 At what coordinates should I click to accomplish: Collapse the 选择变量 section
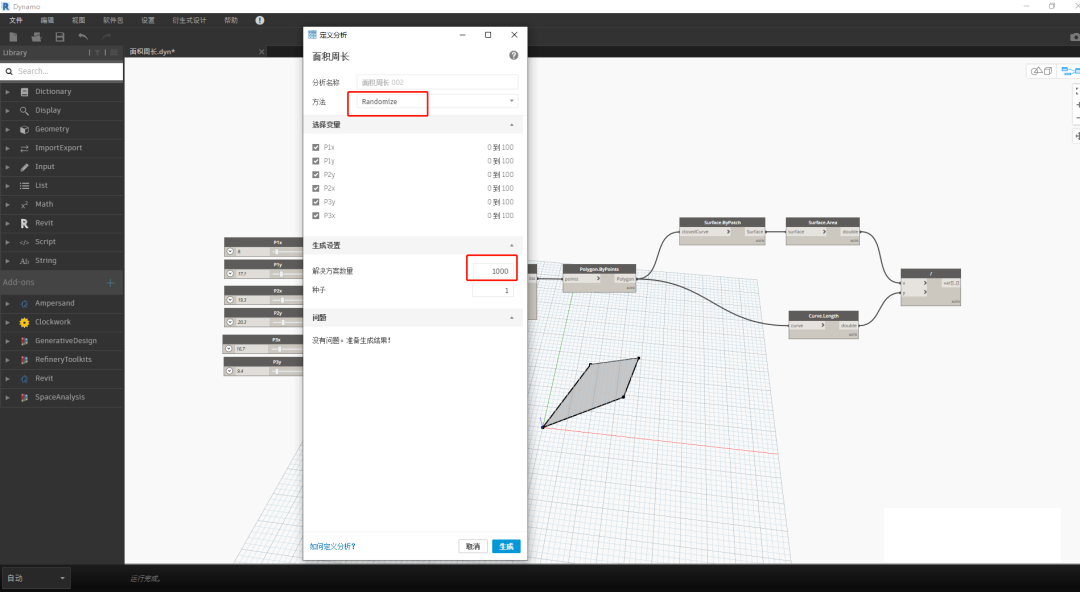tap(511, 125)
